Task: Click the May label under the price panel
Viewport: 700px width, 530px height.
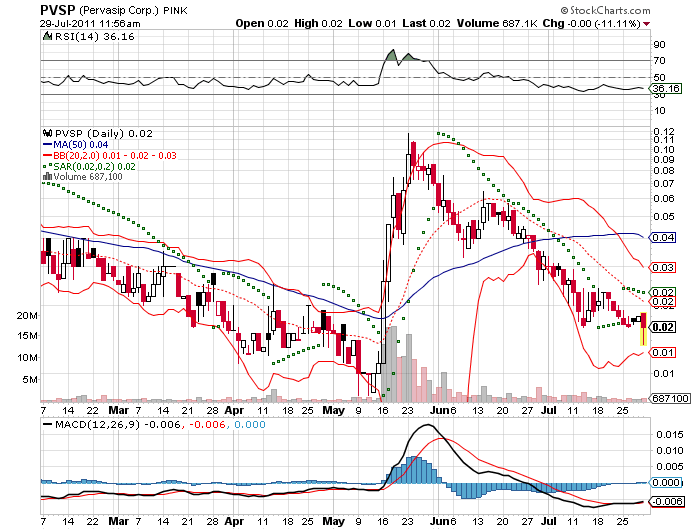Action: click(333, 410)
